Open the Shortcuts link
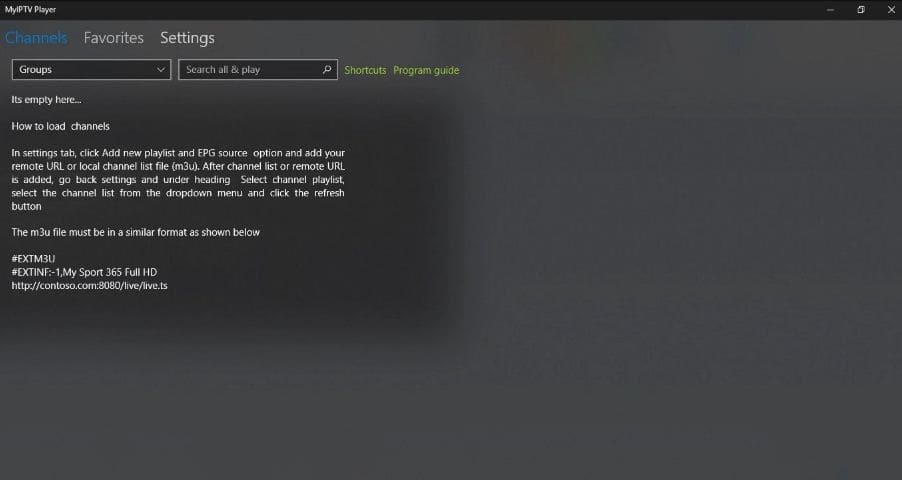The height and width of the screenshot is (480, 902). click(x=365, y=70)
